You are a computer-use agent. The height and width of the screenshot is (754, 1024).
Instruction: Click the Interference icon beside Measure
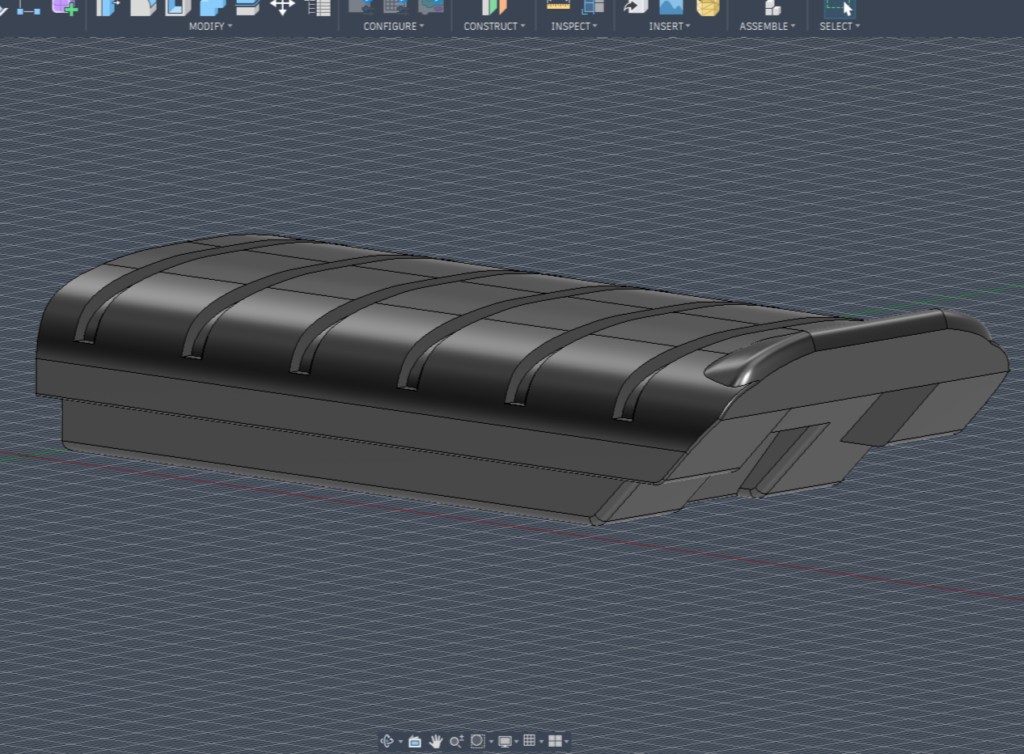click(592, 7)
